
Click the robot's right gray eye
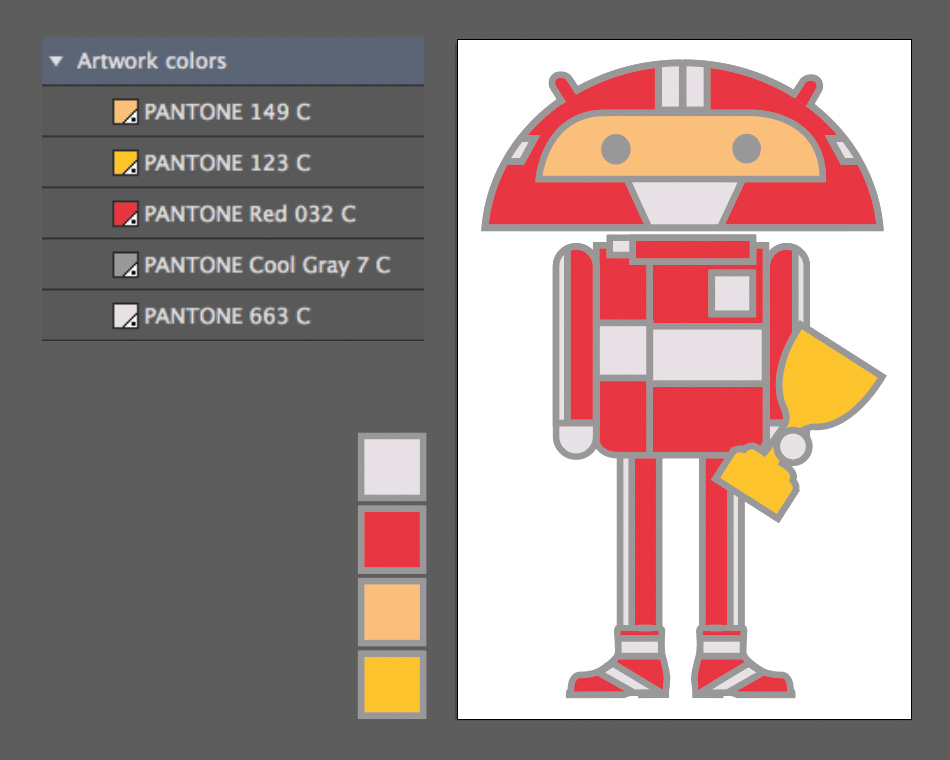(x=747, y=149)
